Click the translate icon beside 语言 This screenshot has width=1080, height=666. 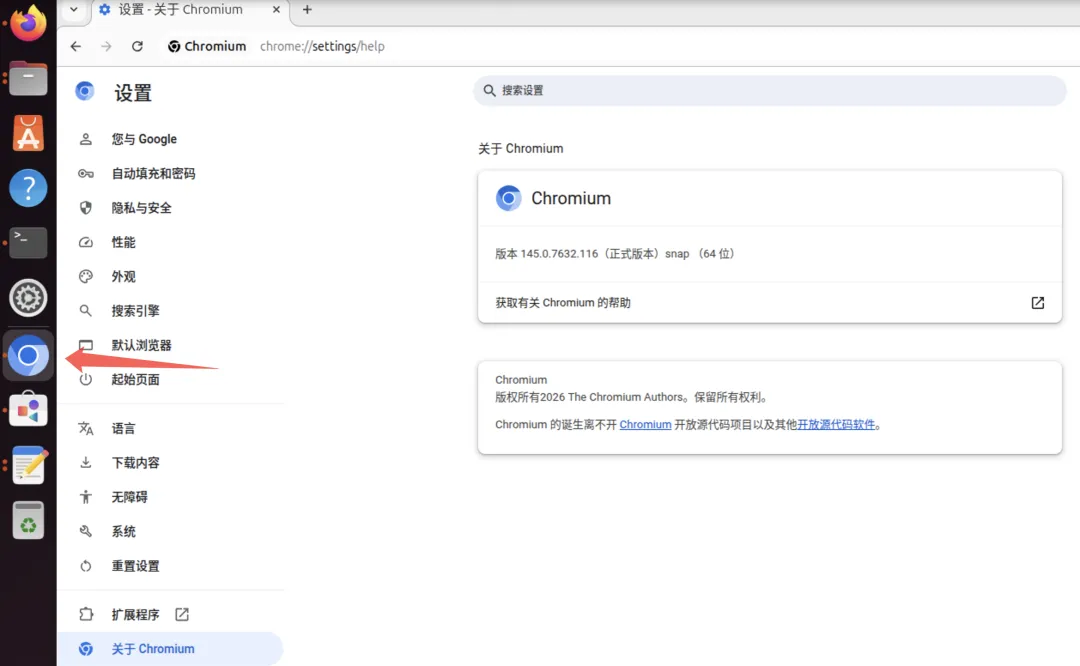click(85, 428)
